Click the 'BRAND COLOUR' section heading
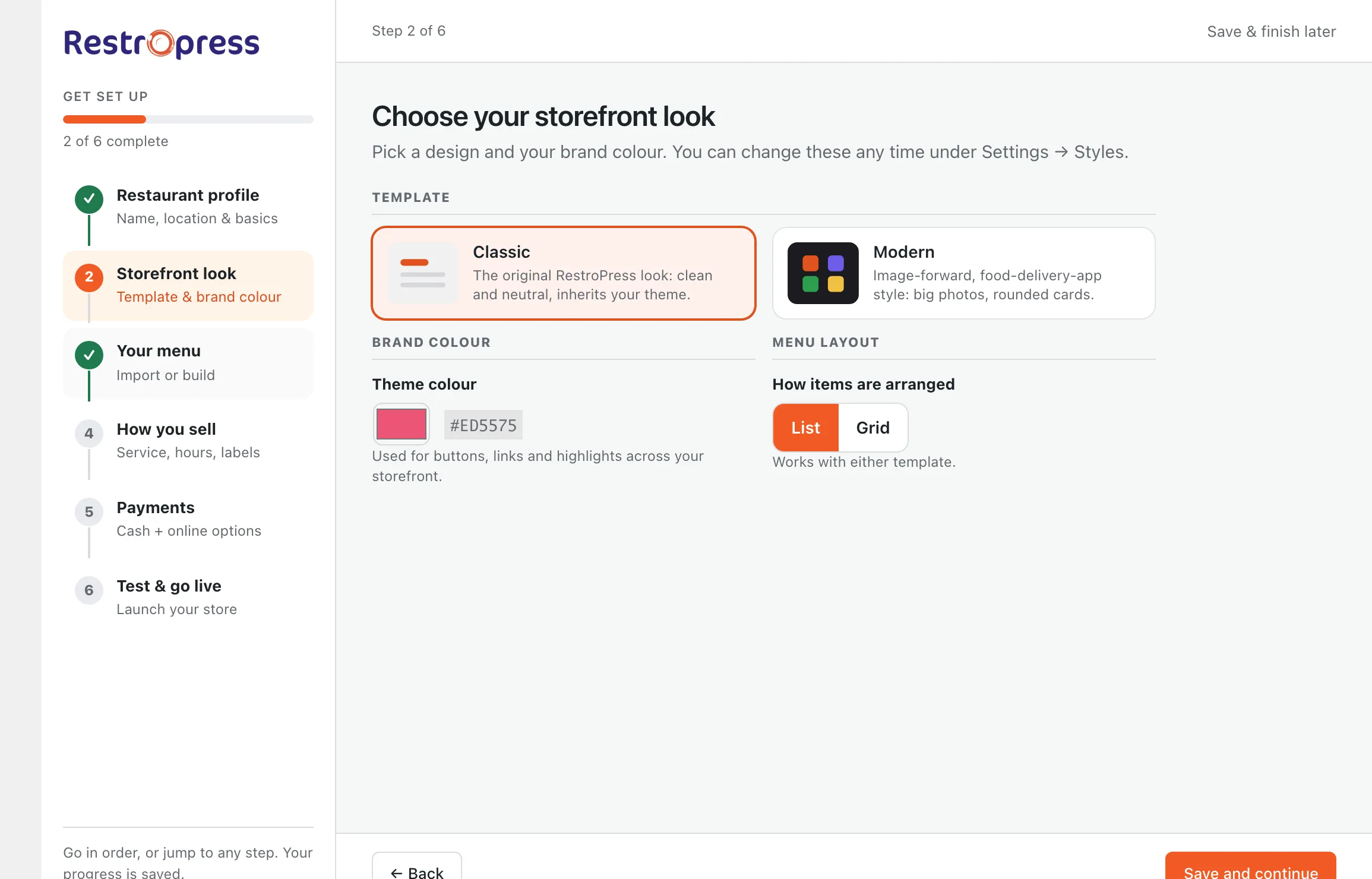1372x879 pixels. [x=431, y=343]
